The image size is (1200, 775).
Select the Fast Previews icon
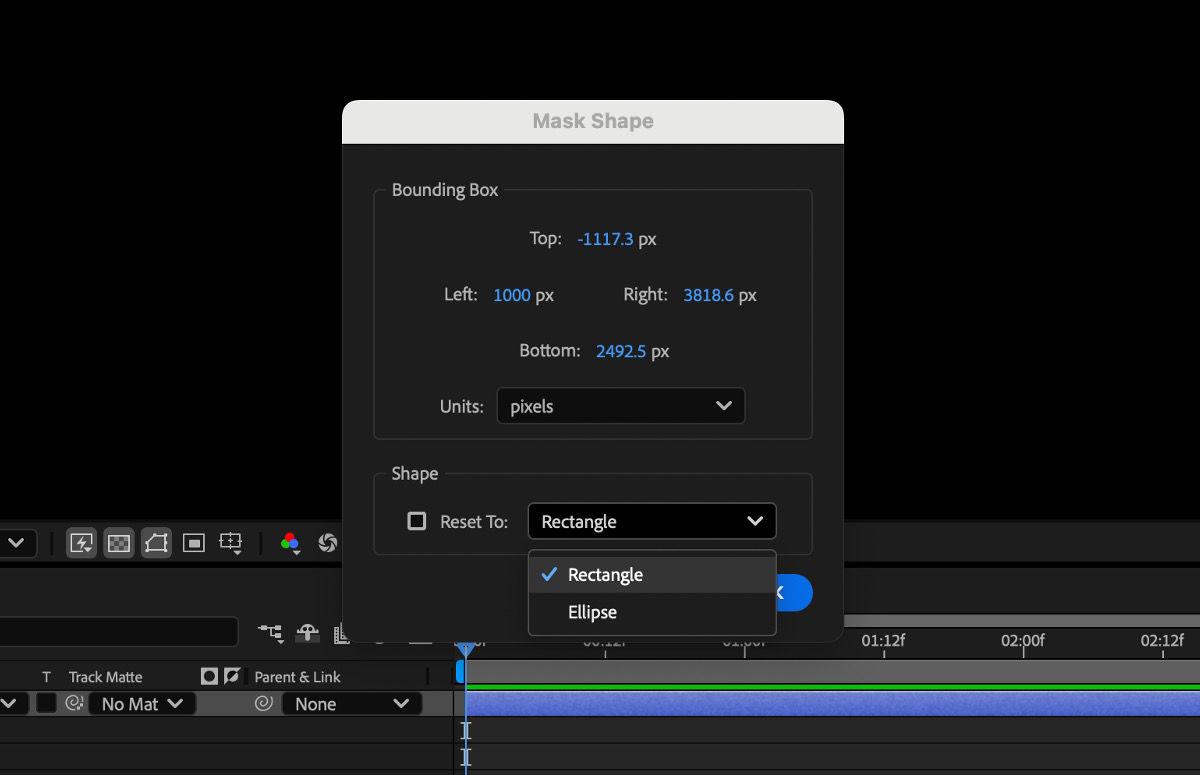83,543
